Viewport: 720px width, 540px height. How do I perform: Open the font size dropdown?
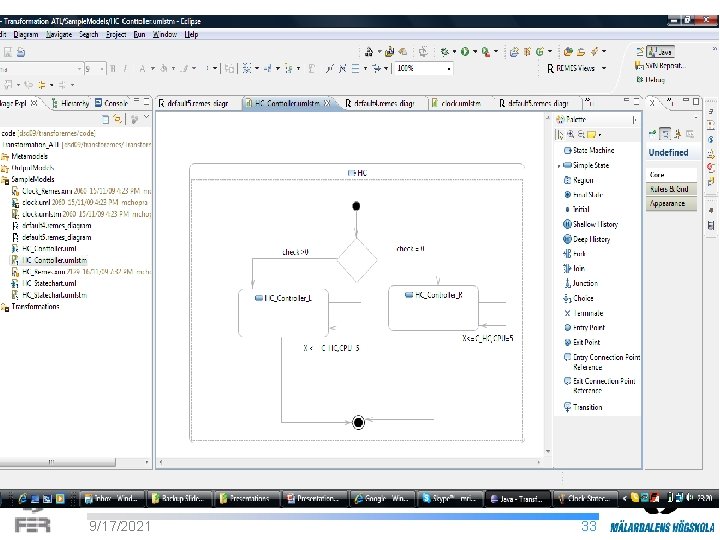pyautogui.click(x=102, y=69)
